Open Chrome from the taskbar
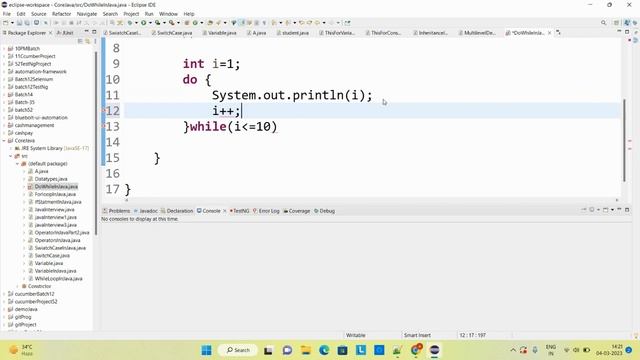 416,350
